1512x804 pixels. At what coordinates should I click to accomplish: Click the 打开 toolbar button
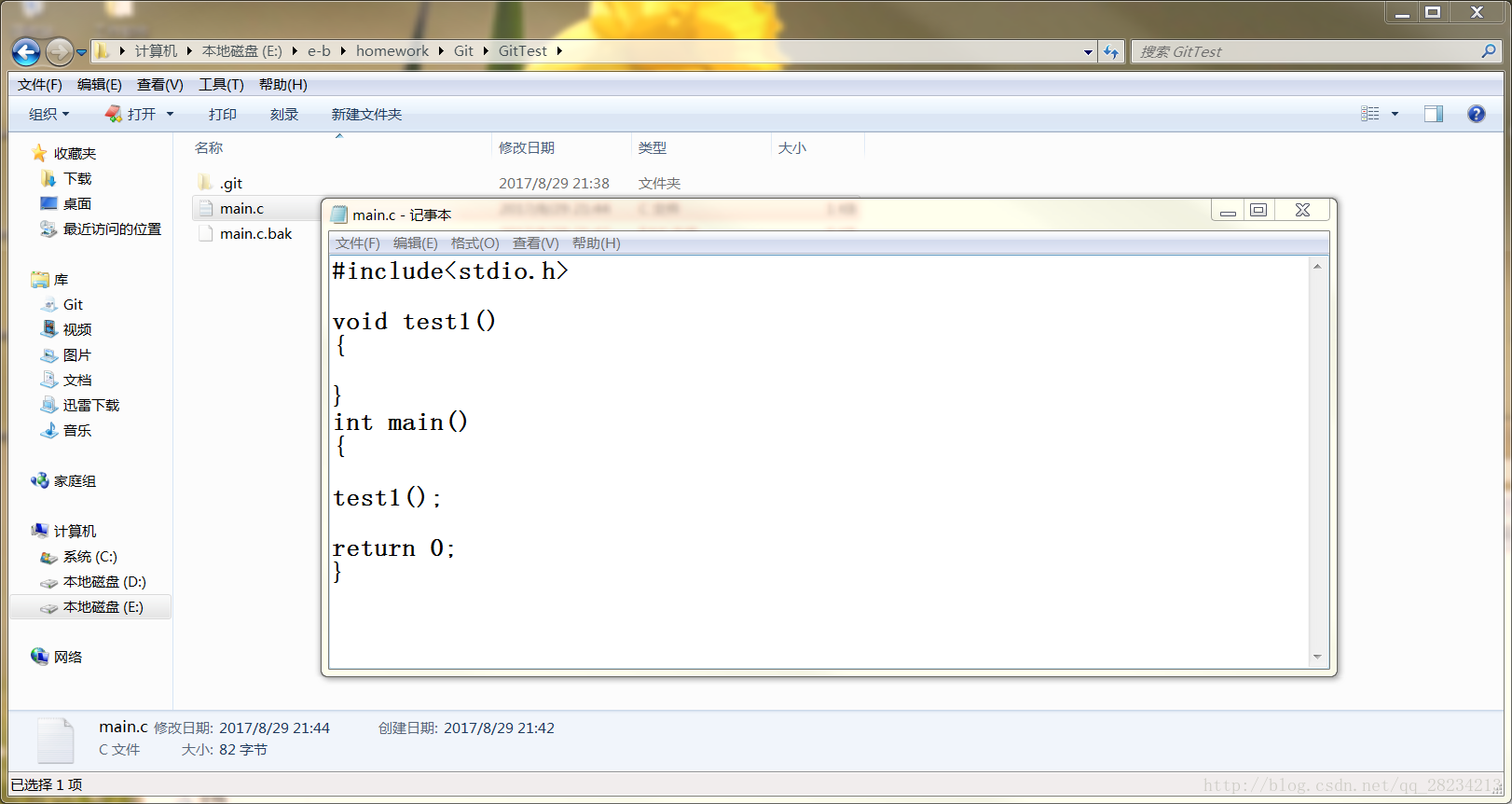click(131, 114)
